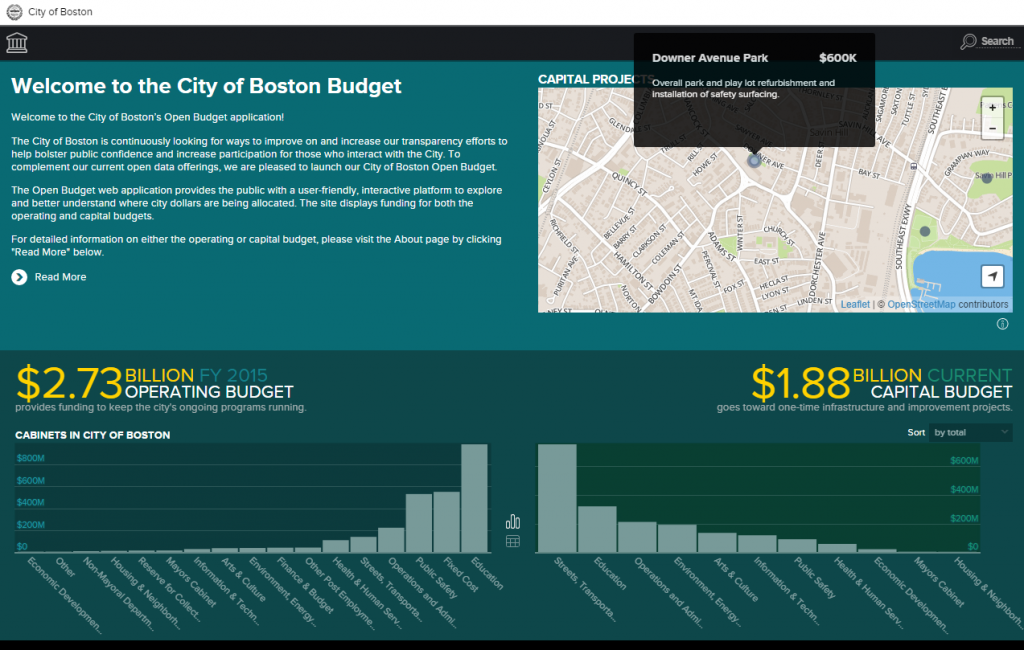Open the Sort by total dropdown

pos(970,432)
